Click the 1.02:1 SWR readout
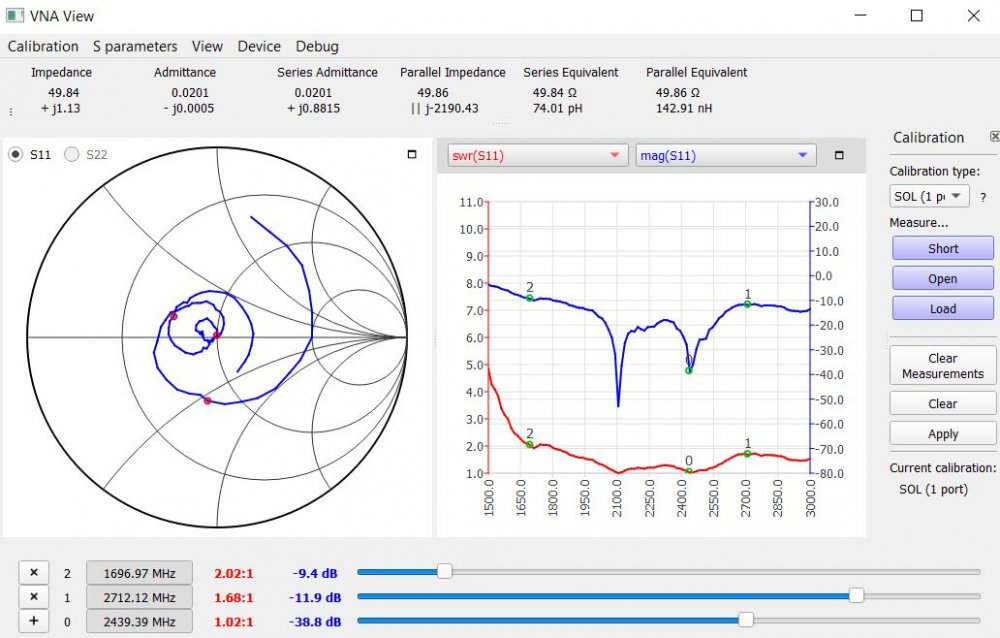The height and width of the screenshot is (638, 1000). (233, 622)
